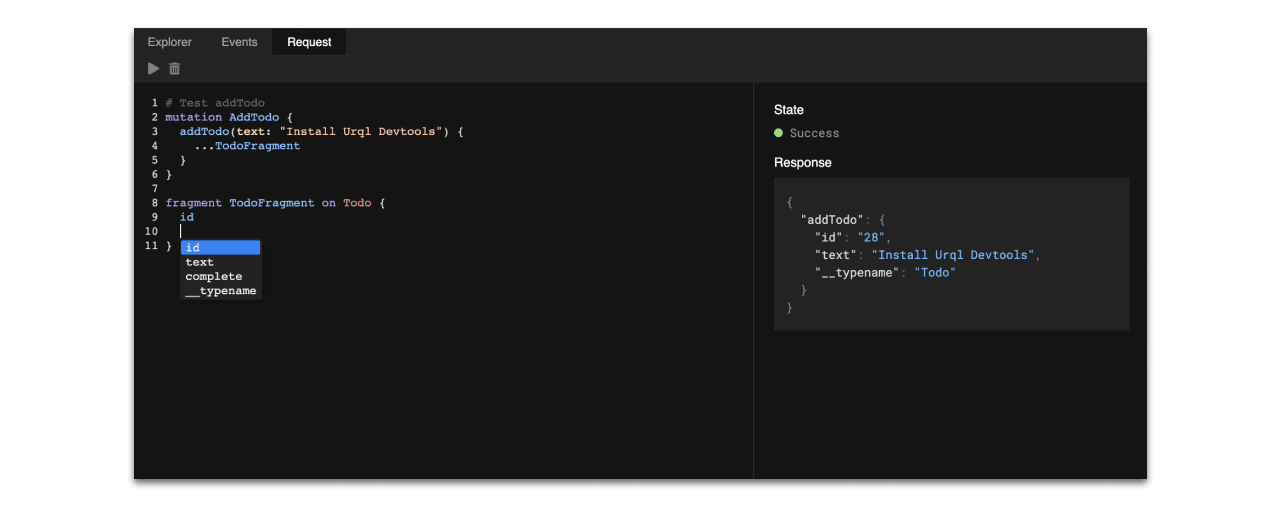Click the "mutation AddTodo" line in editor
Image resolution: width=1280 pixels, height=507 pixels.
[222, 117]
